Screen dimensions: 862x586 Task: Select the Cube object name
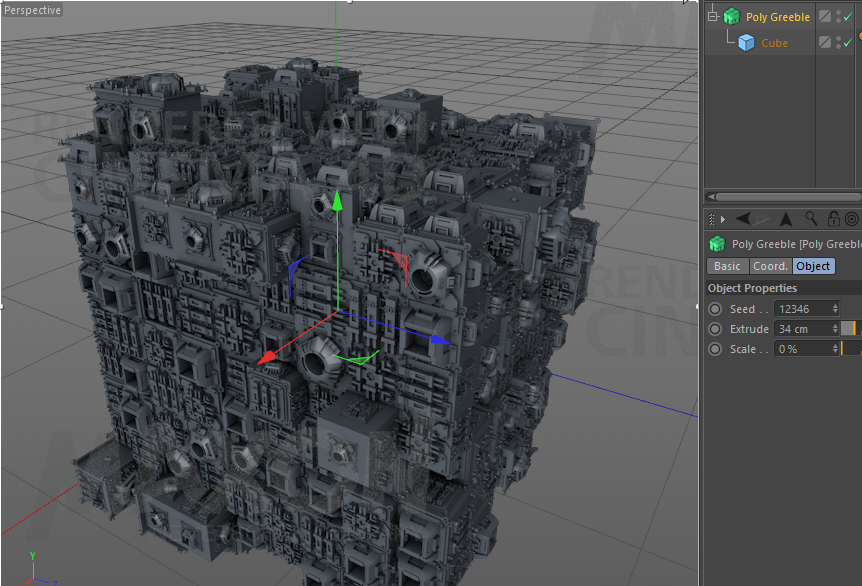[774, 43]
